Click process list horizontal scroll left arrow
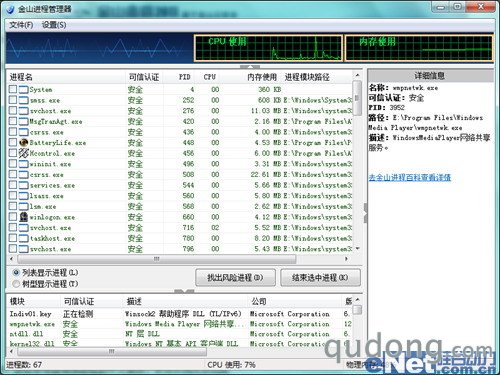This screenshot has width=500, height=375. coord(11,259)
